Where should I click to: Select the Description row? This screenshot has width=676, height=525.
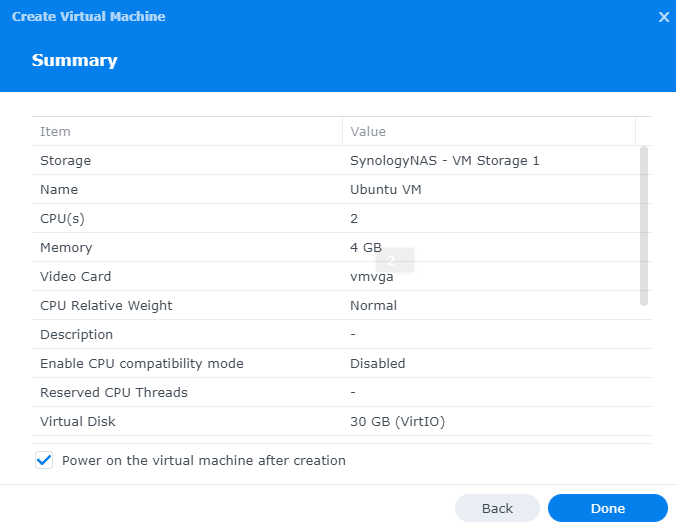coord(341,334)
